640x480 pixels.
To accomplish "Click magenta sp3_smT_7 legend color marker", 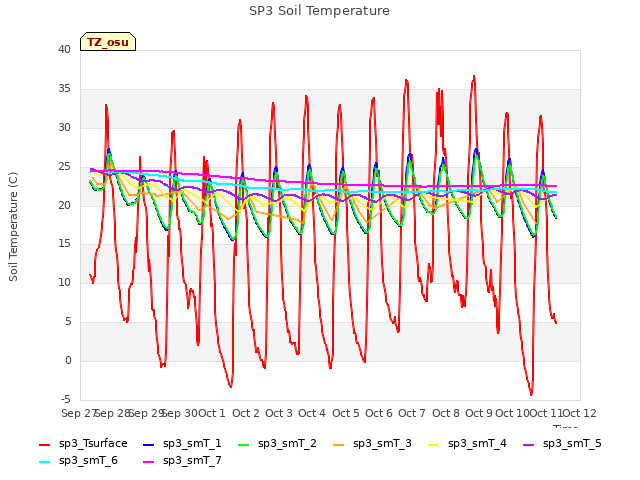I will pyautogui.click(x=149, y=462).
